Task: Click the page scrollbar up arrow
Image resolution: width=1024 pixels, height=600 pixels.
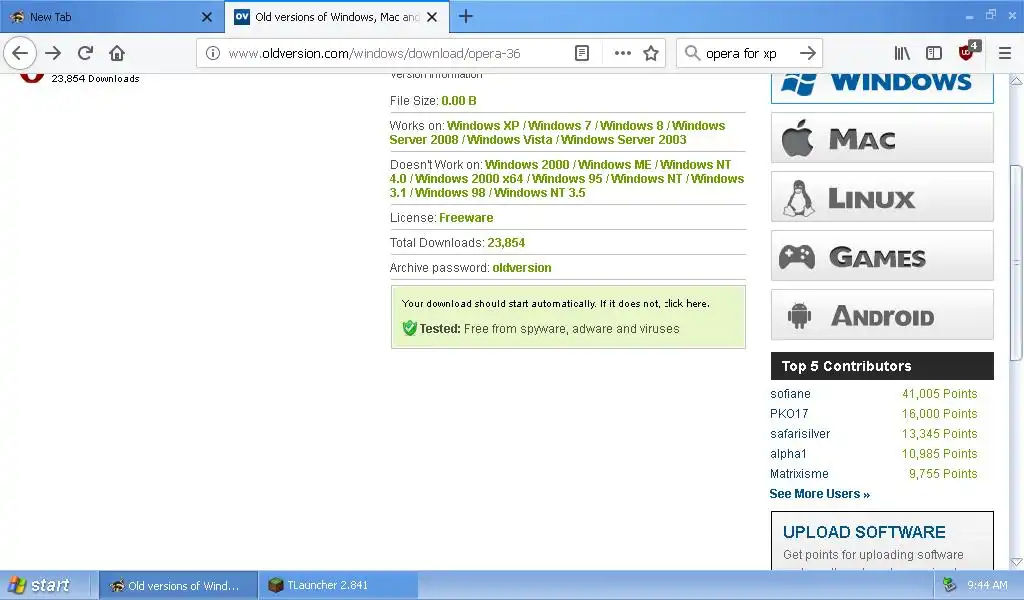Action: (x=1016, y=81)
